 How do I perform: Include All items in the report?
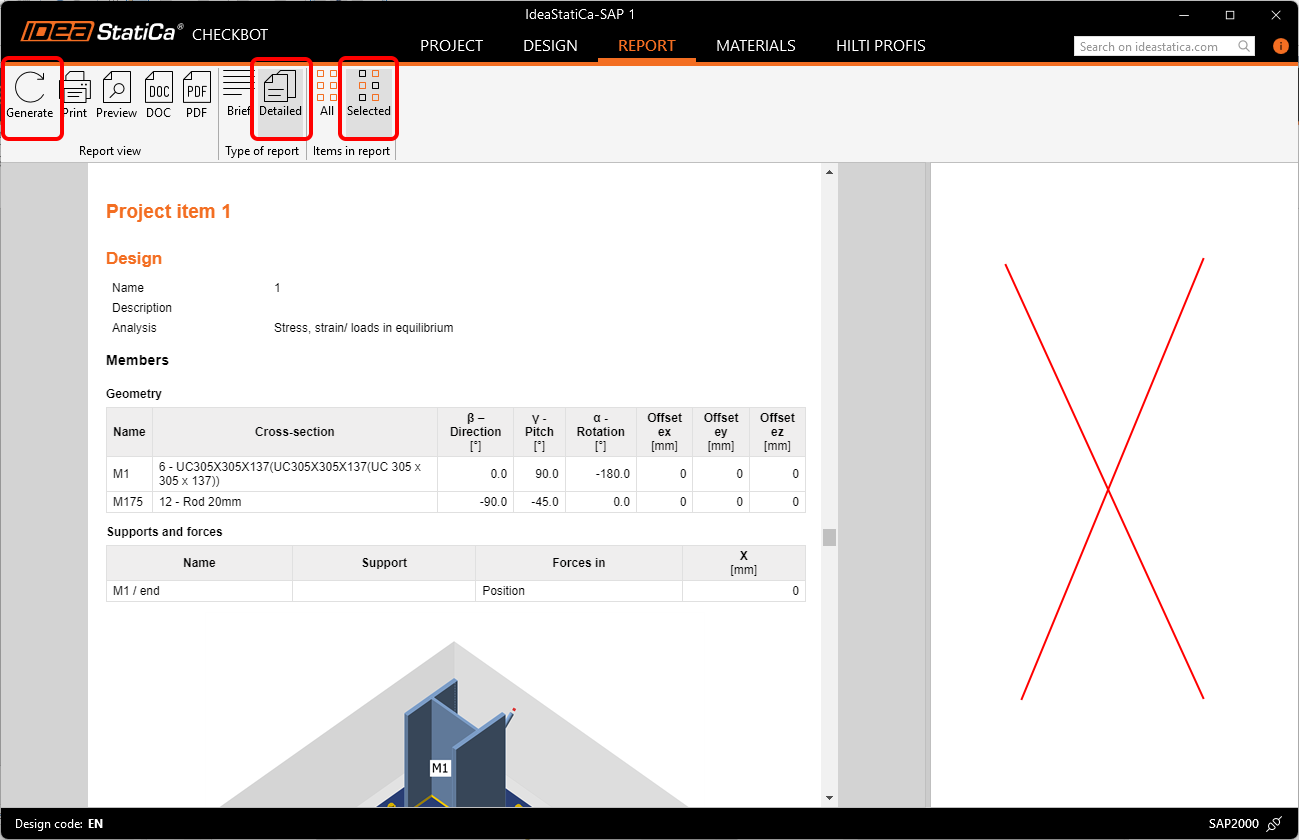[326, 95]
